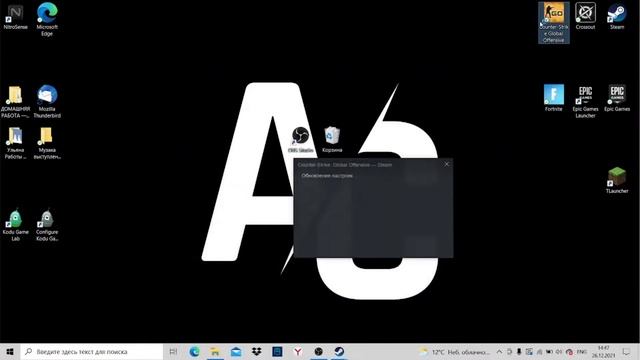The height and width of the screenshot is (360, 640).
Task: Open the OBS Studio desktop shortcut
Action: pyautogui.click(x=301, y=140)
